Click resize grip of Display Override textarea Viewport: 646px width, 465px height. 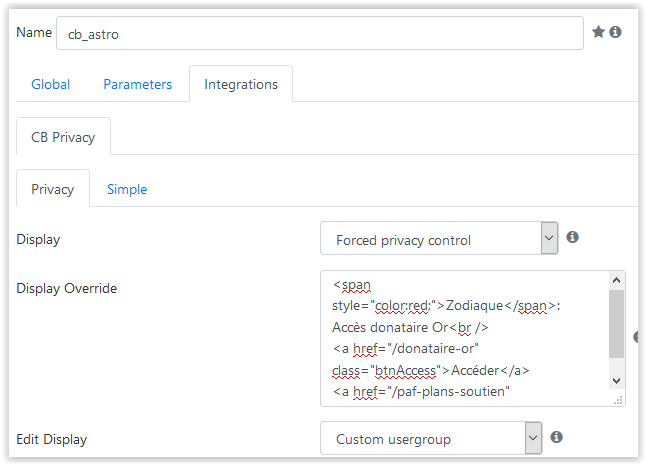coord(618,400)
